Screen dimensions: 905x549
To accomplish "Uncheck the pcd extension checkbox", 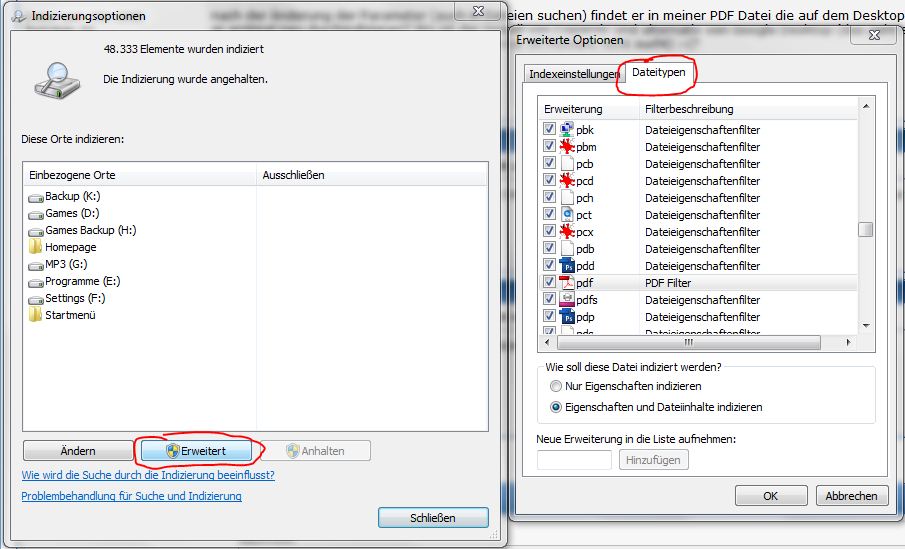I will pos(549,180).
